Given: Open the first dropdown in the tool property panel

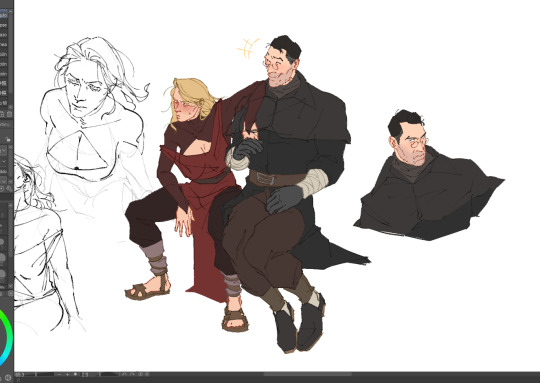Looking at the screenshot, I should tap(4, 151).
